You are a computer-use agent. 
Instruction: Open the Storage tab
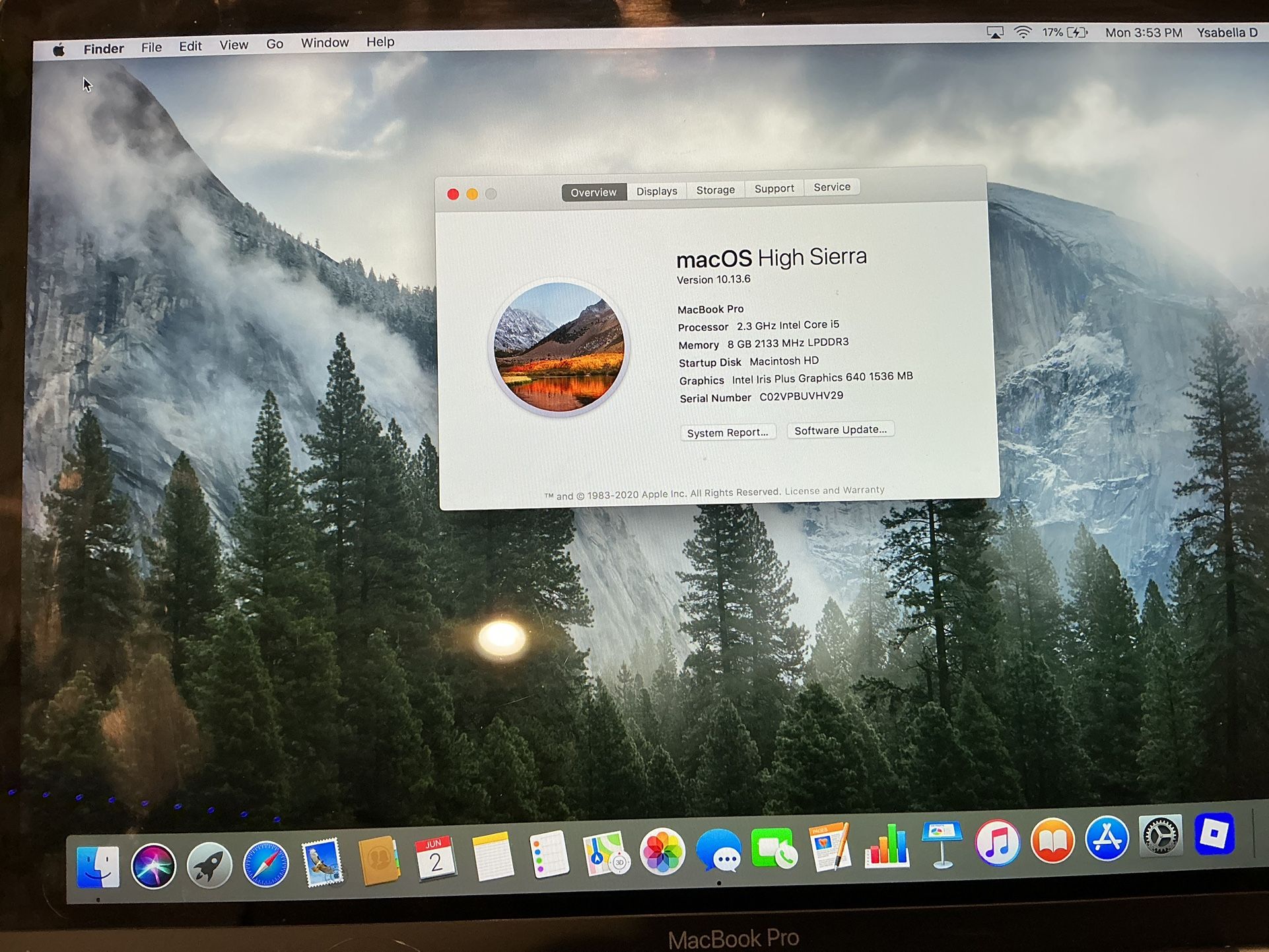coord(715,190)
